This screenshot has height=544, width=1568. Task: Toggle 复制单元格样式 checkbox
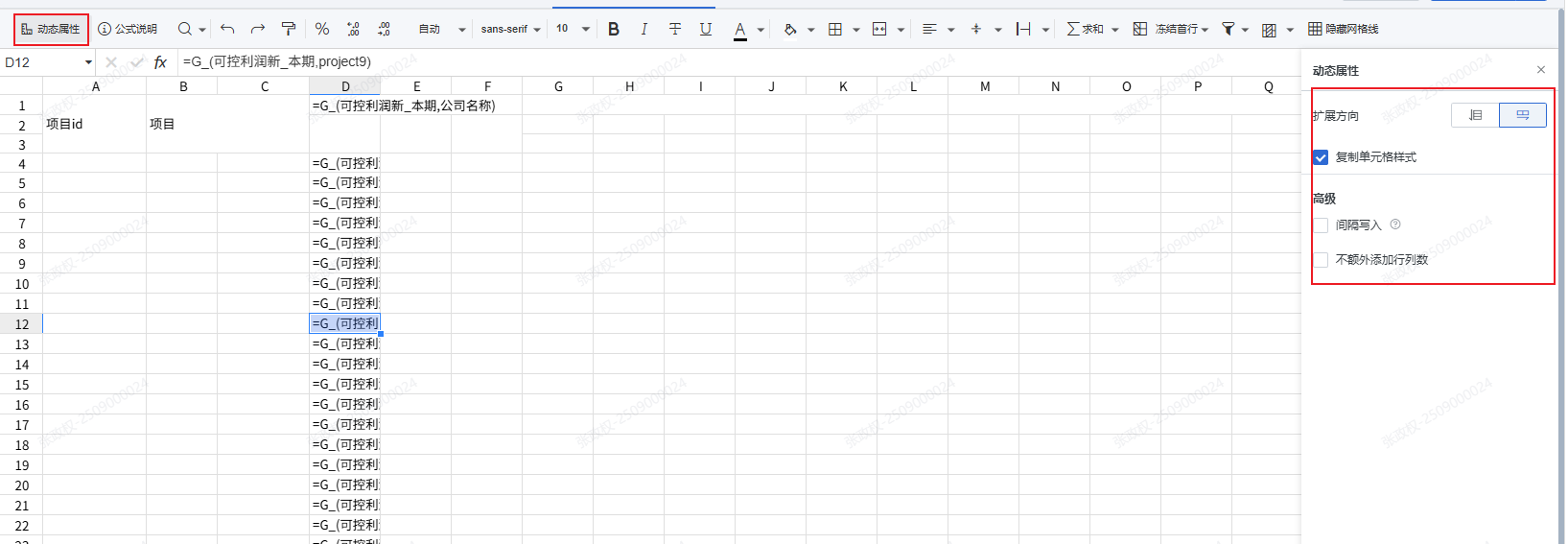click(x=1322, y=157)
